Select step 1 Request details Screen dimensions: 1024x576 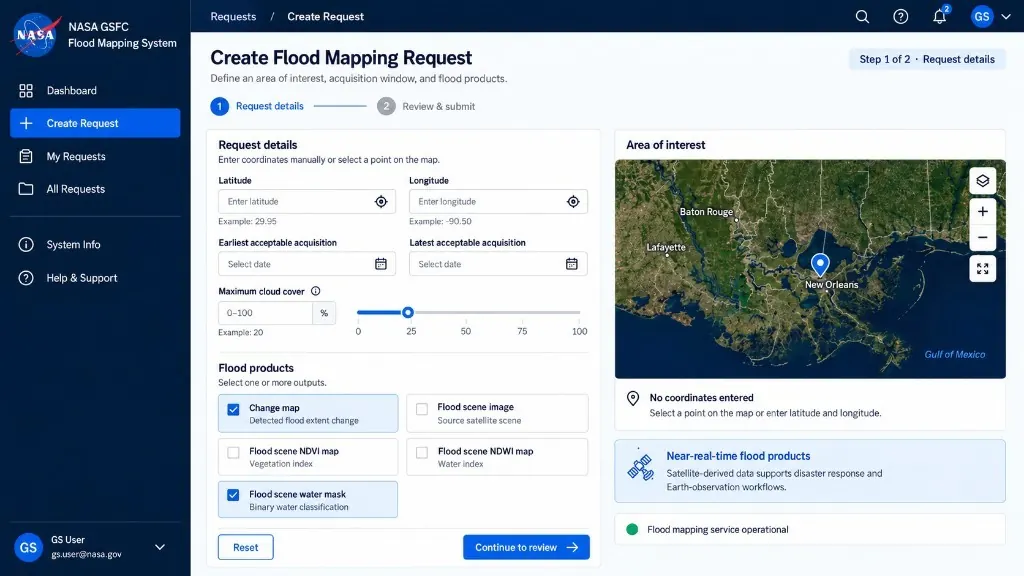point(257,106)
